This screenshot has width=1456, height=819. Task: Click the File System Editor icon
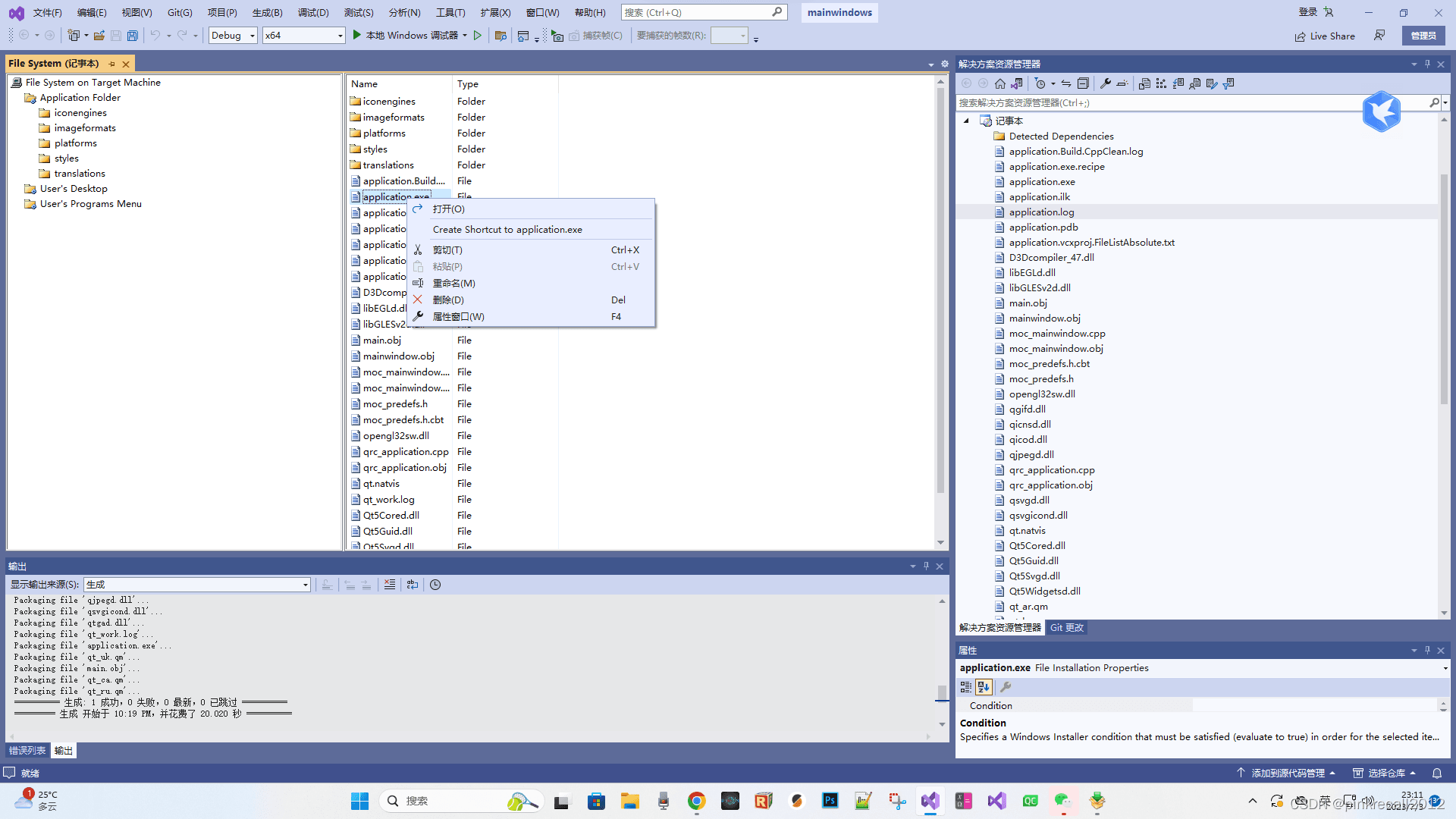pyautogui.click(x=1144, y=83)
